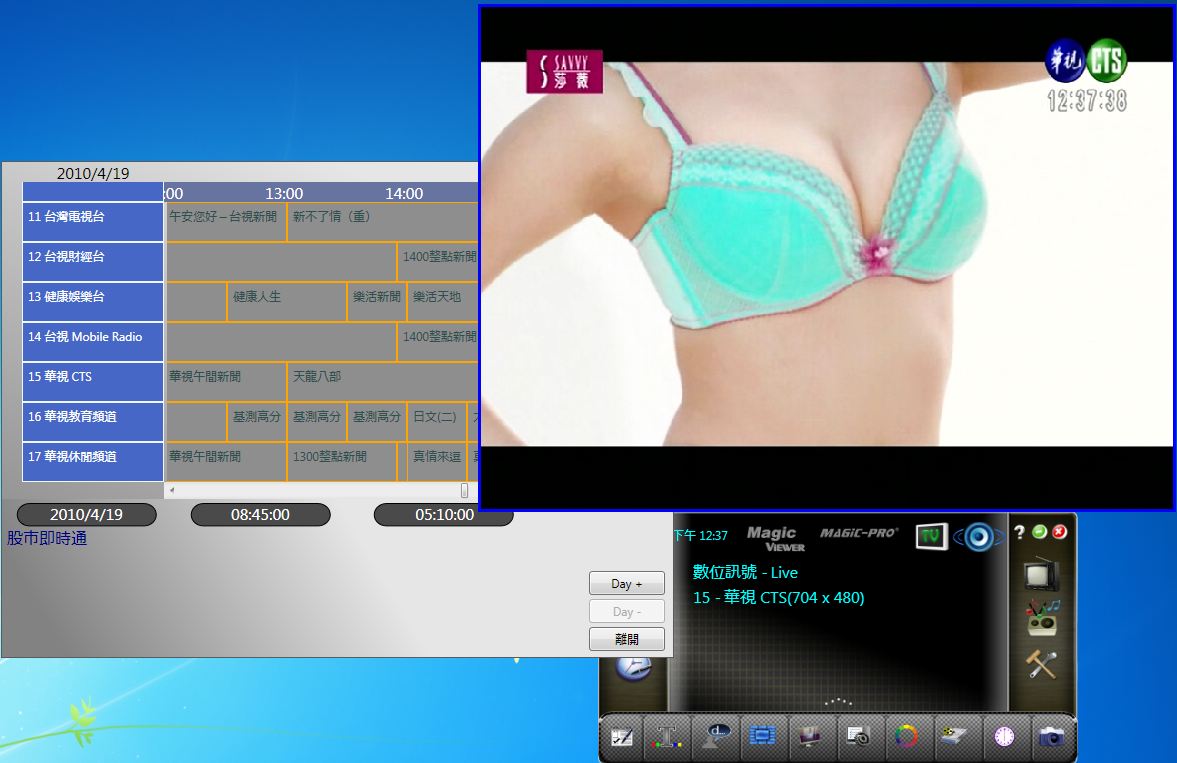Click the program guide scrollbar left arrow
This screenshot has height=763, width=1177.
[x=172, y=490]
